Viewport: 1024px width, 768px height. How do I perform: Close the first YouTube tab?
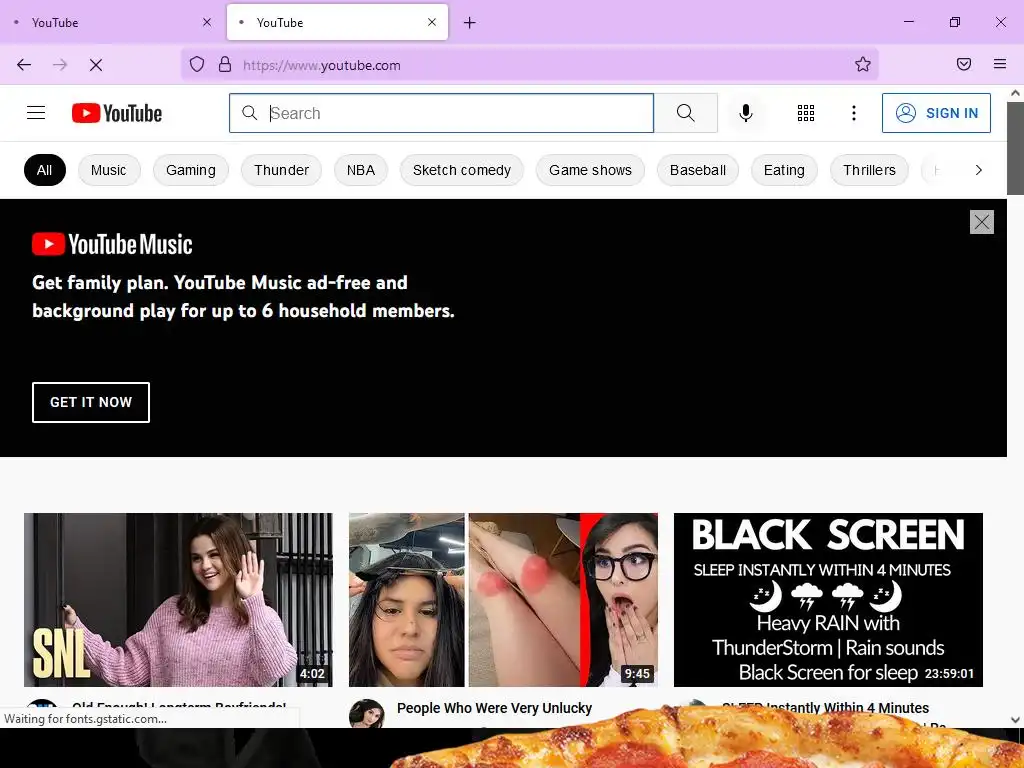pyautogui.click(x=207, y=22)
